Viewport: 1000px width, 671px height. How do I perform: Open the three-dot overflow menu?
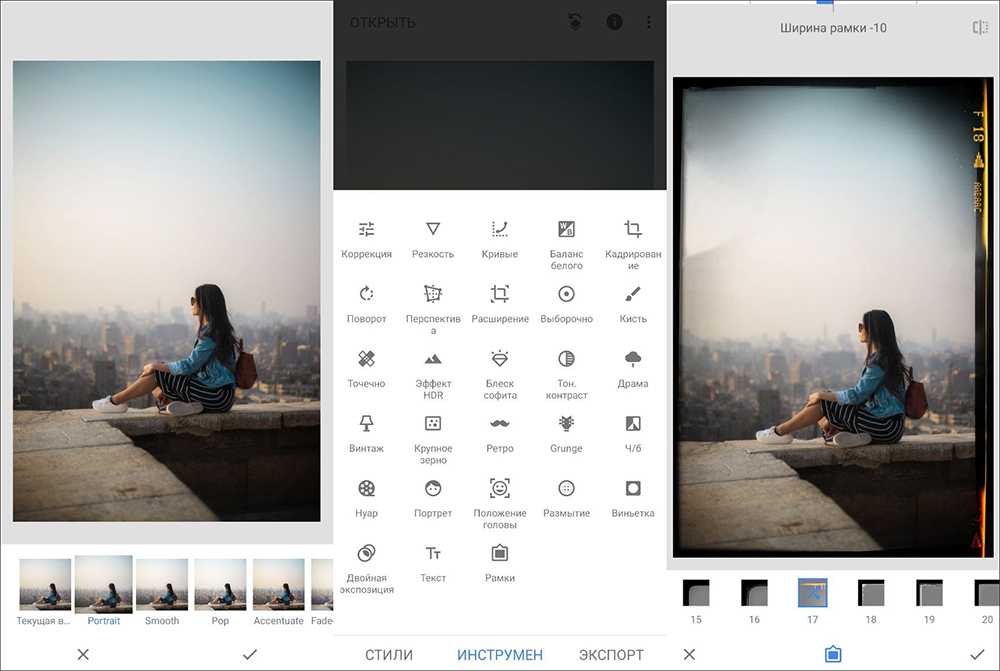coord(648,22)
